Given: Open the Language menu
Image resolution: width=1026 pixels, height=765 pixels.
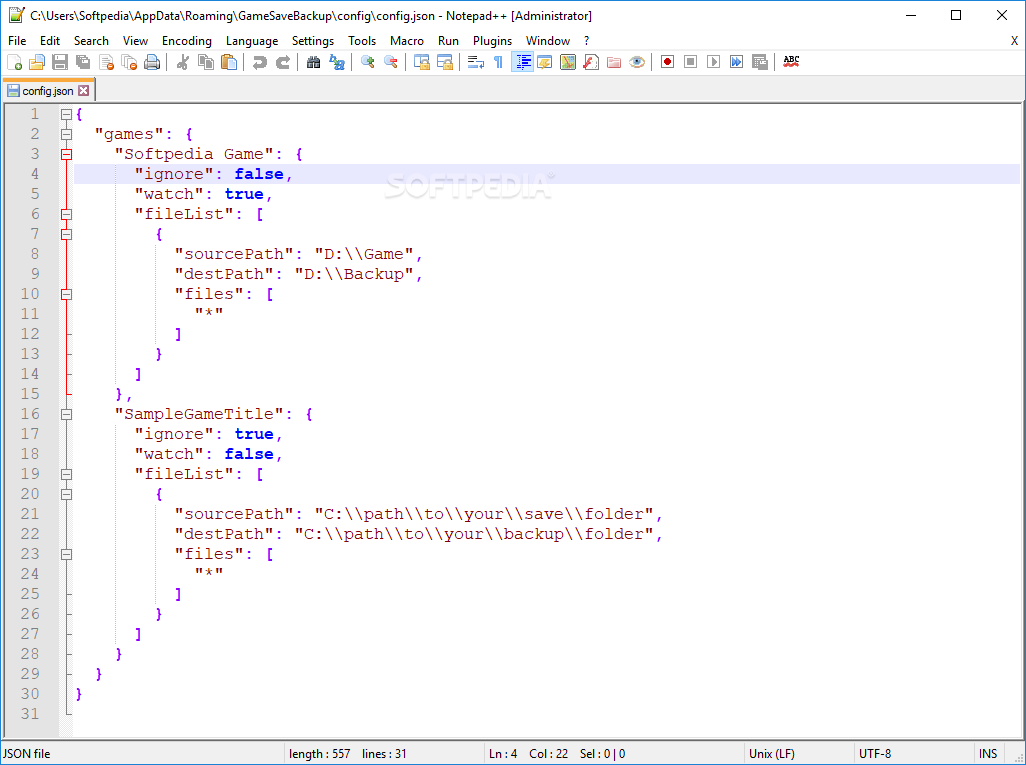Looking at the screenshot, I should pos(252,41).
